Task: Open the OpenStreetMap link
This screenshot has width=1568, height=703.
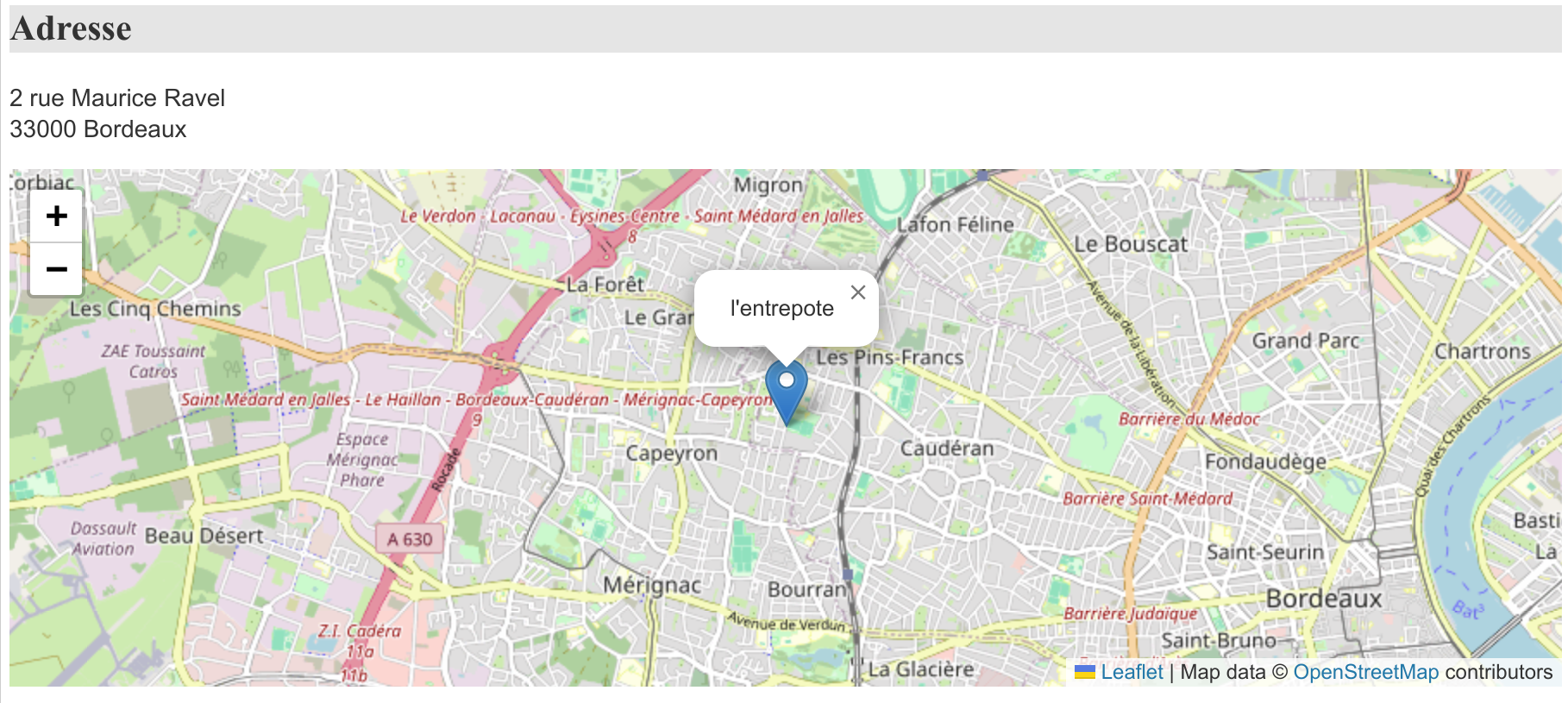Action: [x=1365, y=672]
